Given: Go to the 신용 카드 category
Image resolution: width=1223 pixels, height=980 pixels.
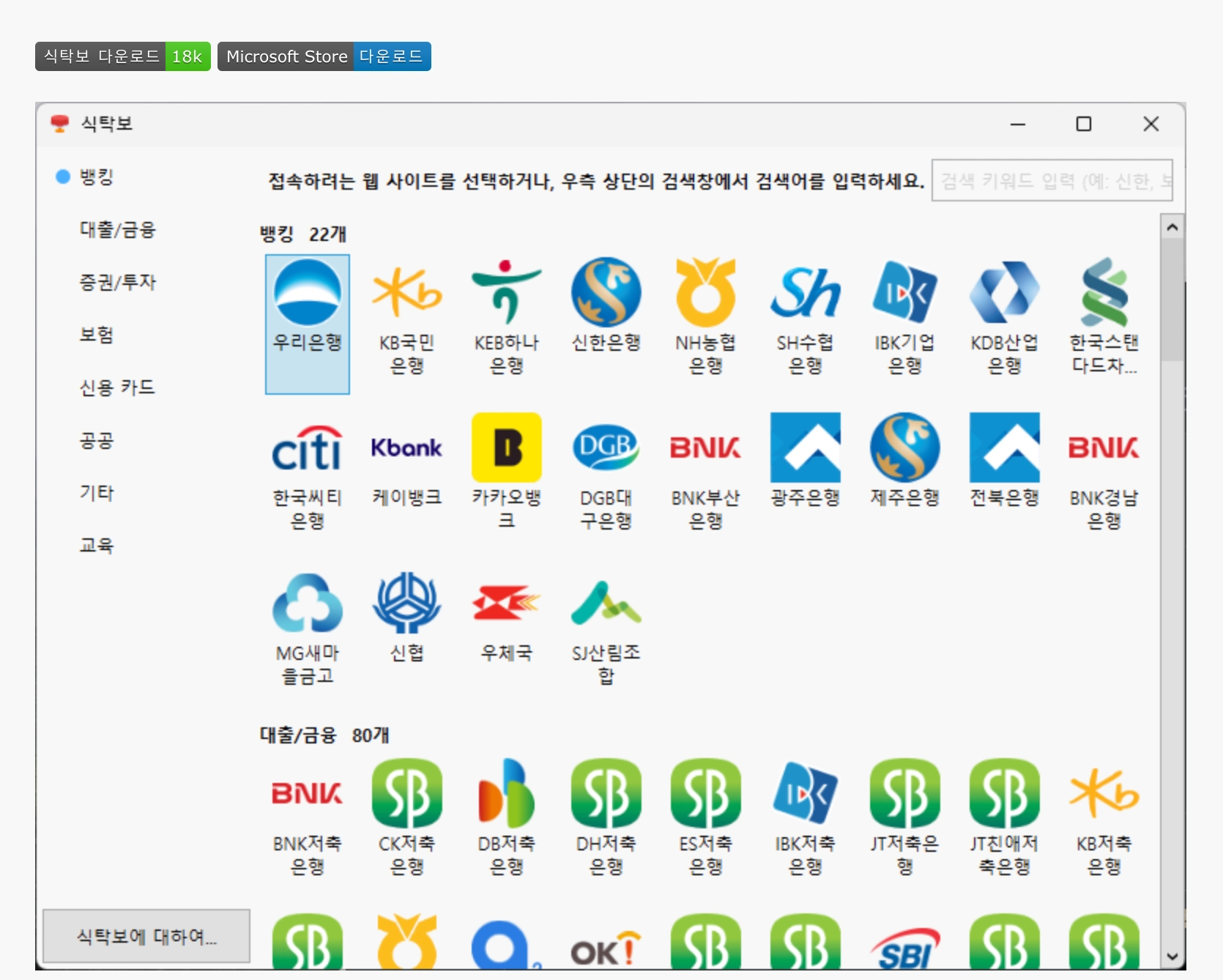Looking at the screenshot, I should click(x=117, y=387).
